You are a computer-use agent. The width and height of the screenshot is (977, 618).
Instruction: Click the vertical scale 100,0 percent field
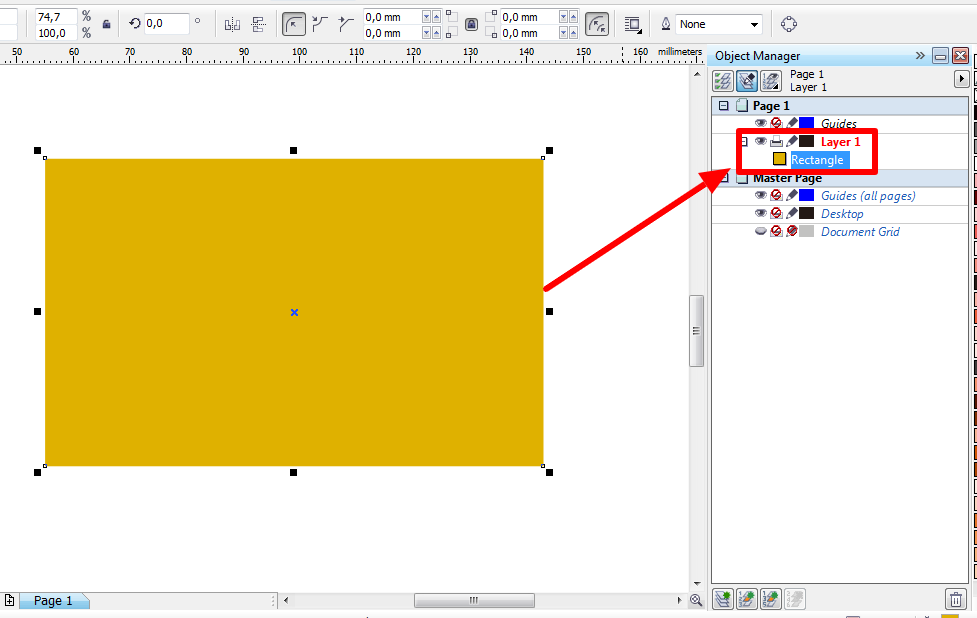pyautogui.click(x=56, y=33)
